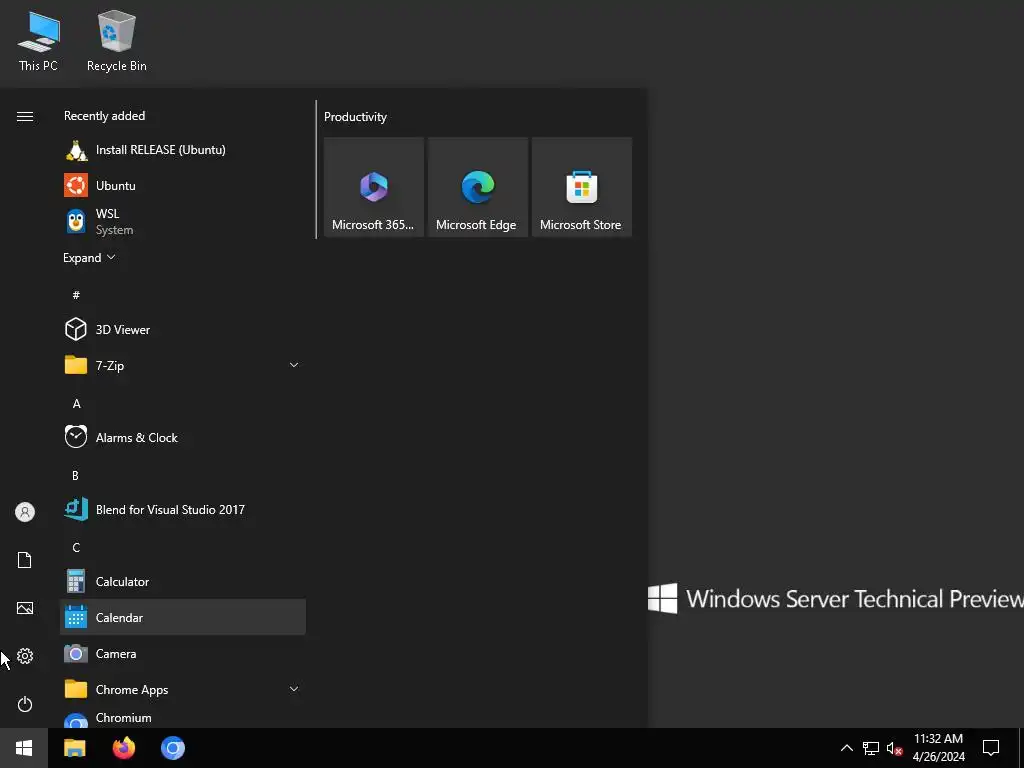The image size is (1024, 768).
Task: Click the muted volume tray icon
Action: pos(894,748)
